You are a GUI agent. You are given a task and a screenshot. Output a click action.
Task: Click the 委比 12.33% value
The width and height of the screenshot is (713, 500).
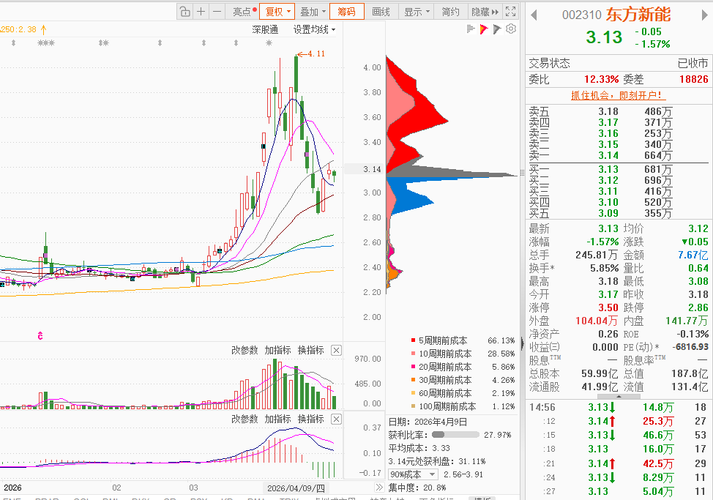601,80
